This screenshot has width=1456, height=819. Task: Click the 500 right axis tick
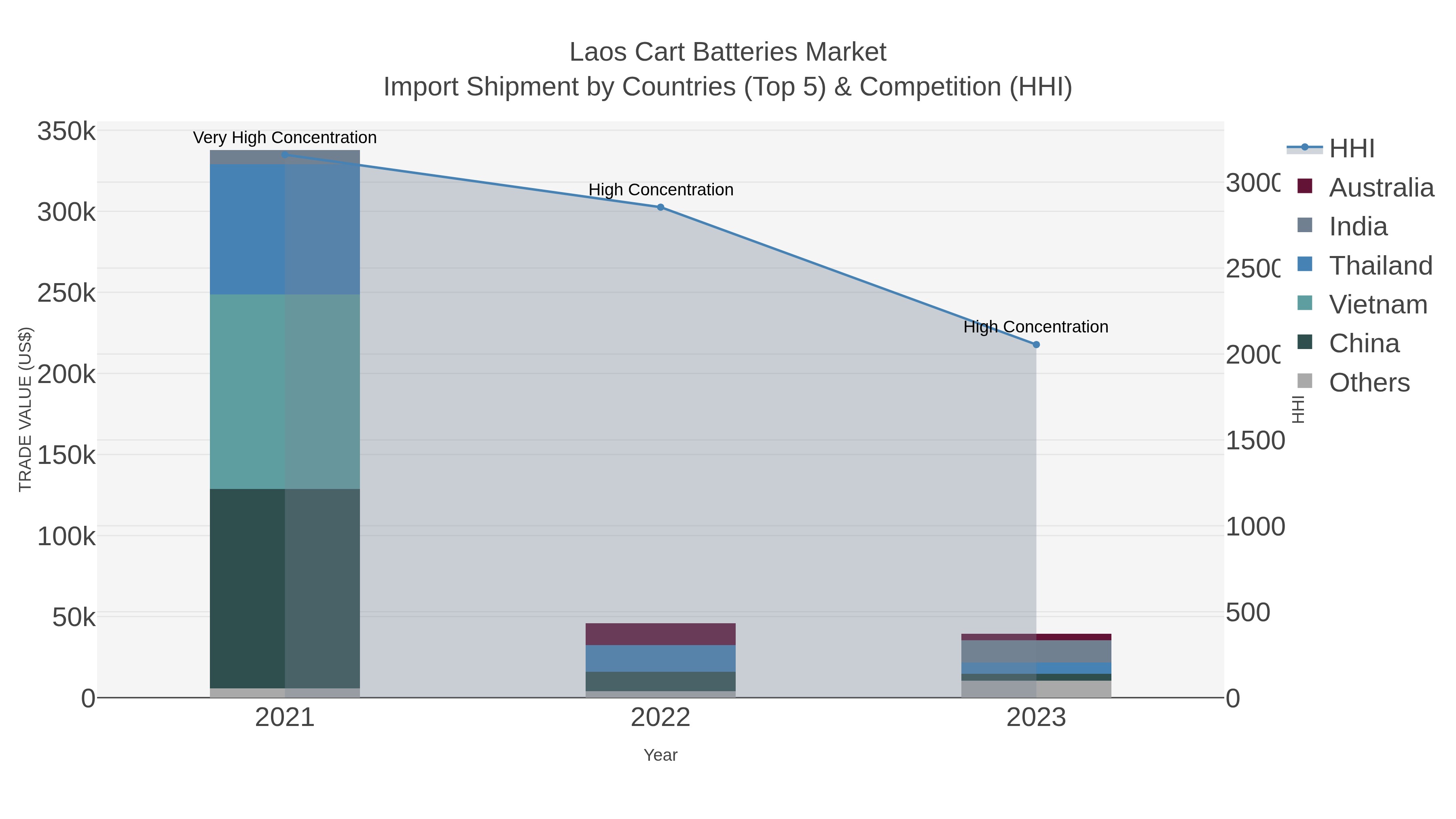click(1248, 613)
